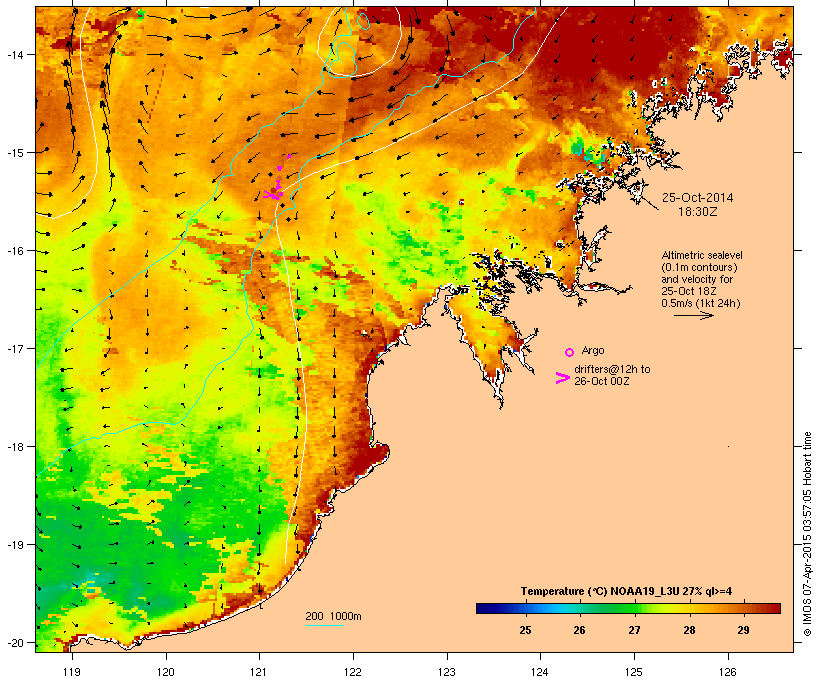Click the colorbar tick label 28
Viewport: 820px width, 680px height.
click(689, 630)
